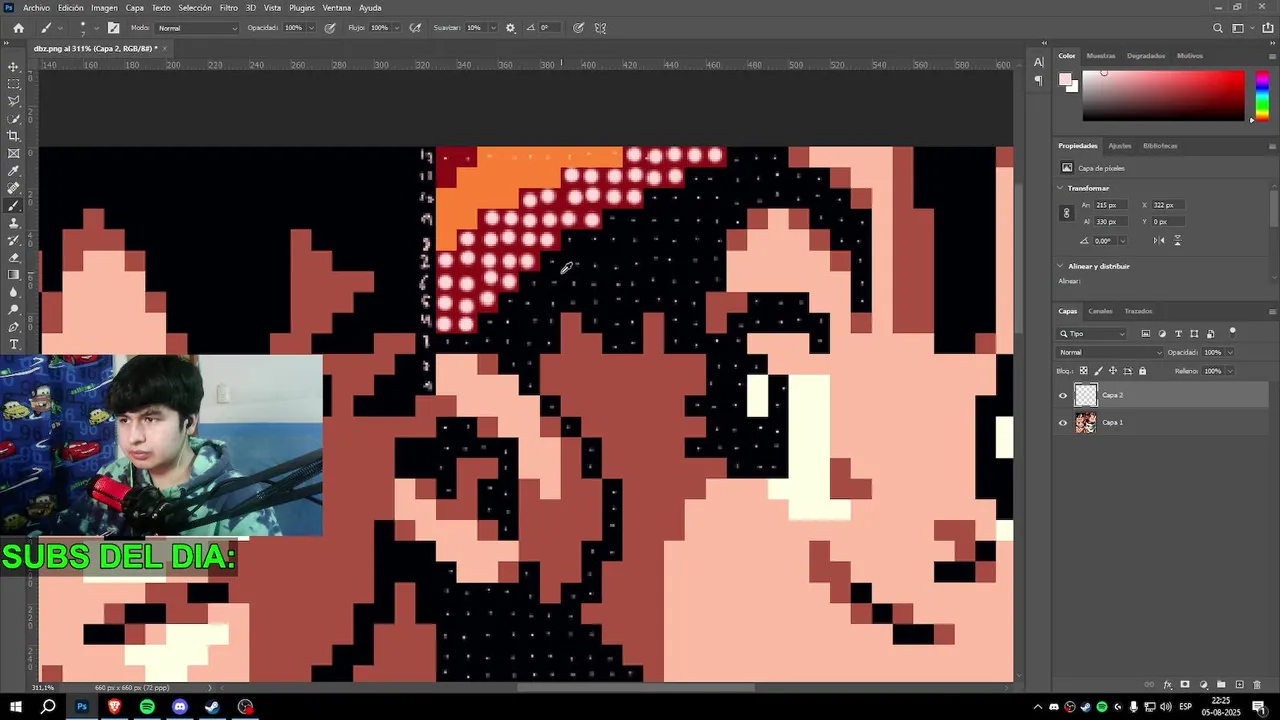Viewport: 1280px width, 720px height.
Task: Open the Filtro menu
Action: point(229,7)
